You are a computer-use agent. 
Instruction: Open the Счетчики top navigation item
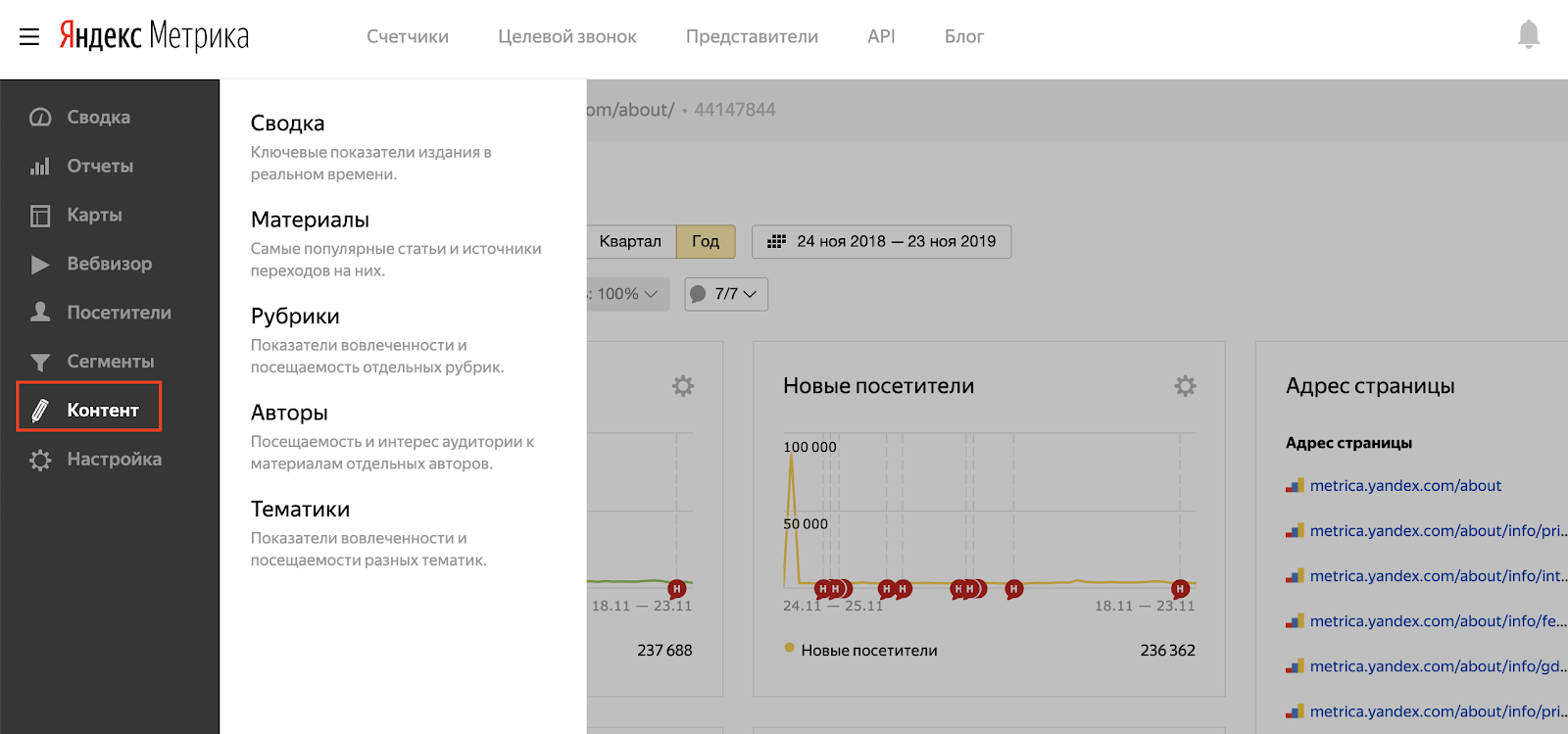click(x=408, y=37)
